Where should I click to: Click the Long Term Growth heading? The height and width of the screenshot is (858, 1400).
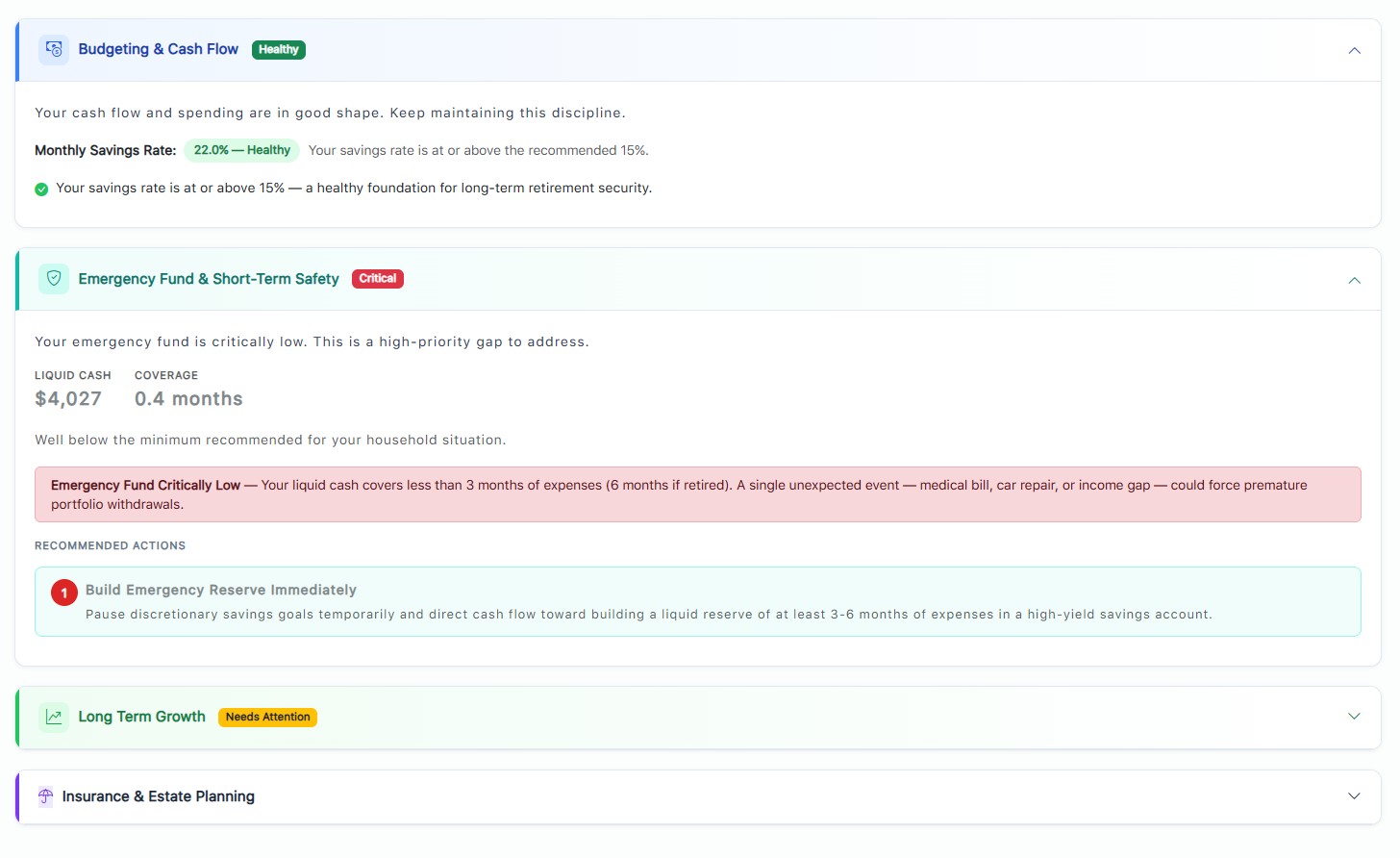[142, 717]
